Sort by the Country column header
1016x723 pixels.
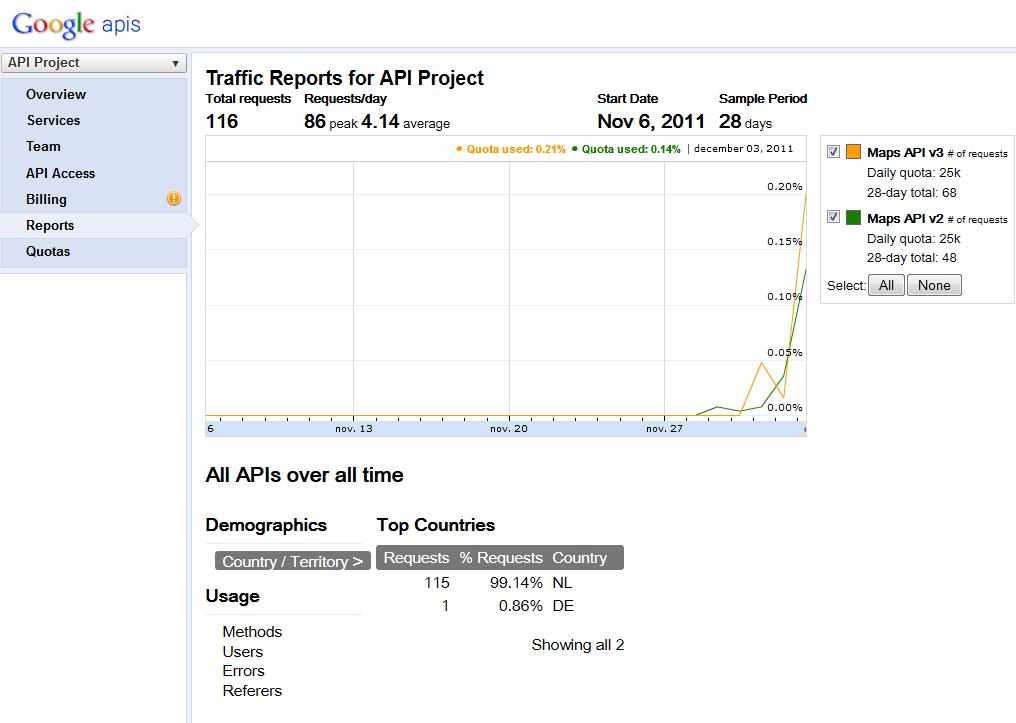click(x=580, y=558)
